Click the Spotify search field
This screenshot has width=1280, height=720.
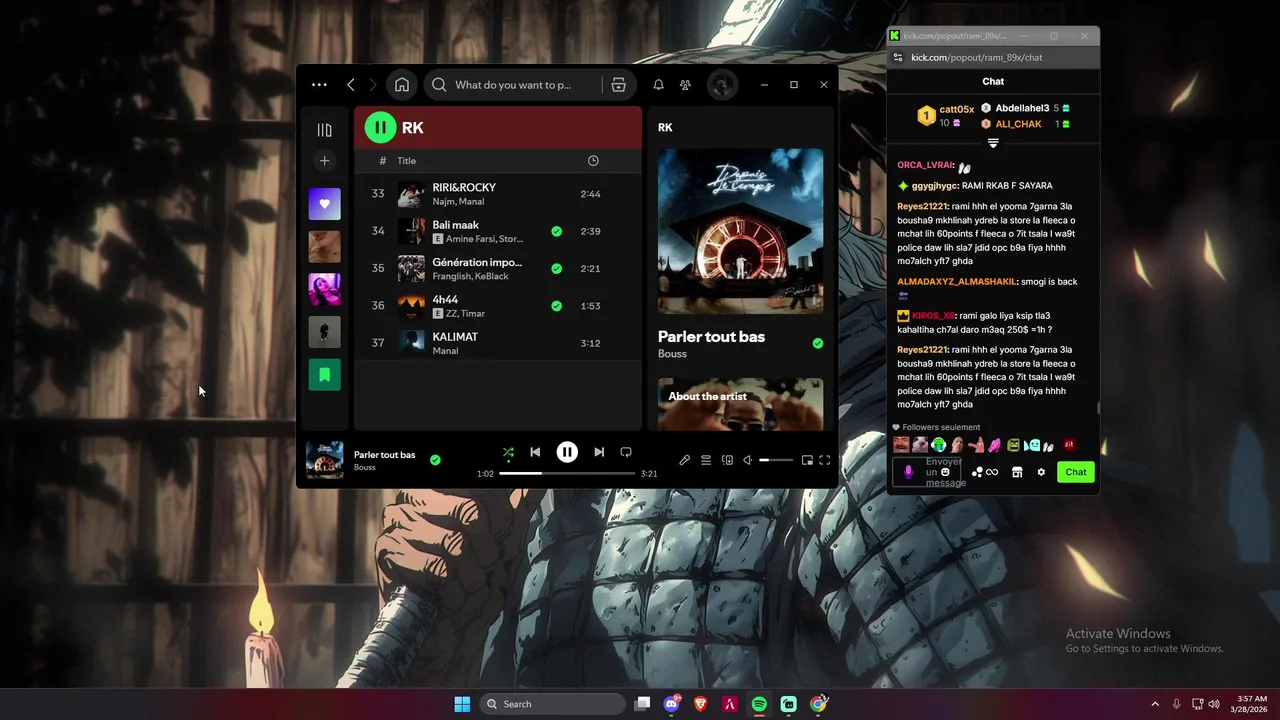coord(515,85)
